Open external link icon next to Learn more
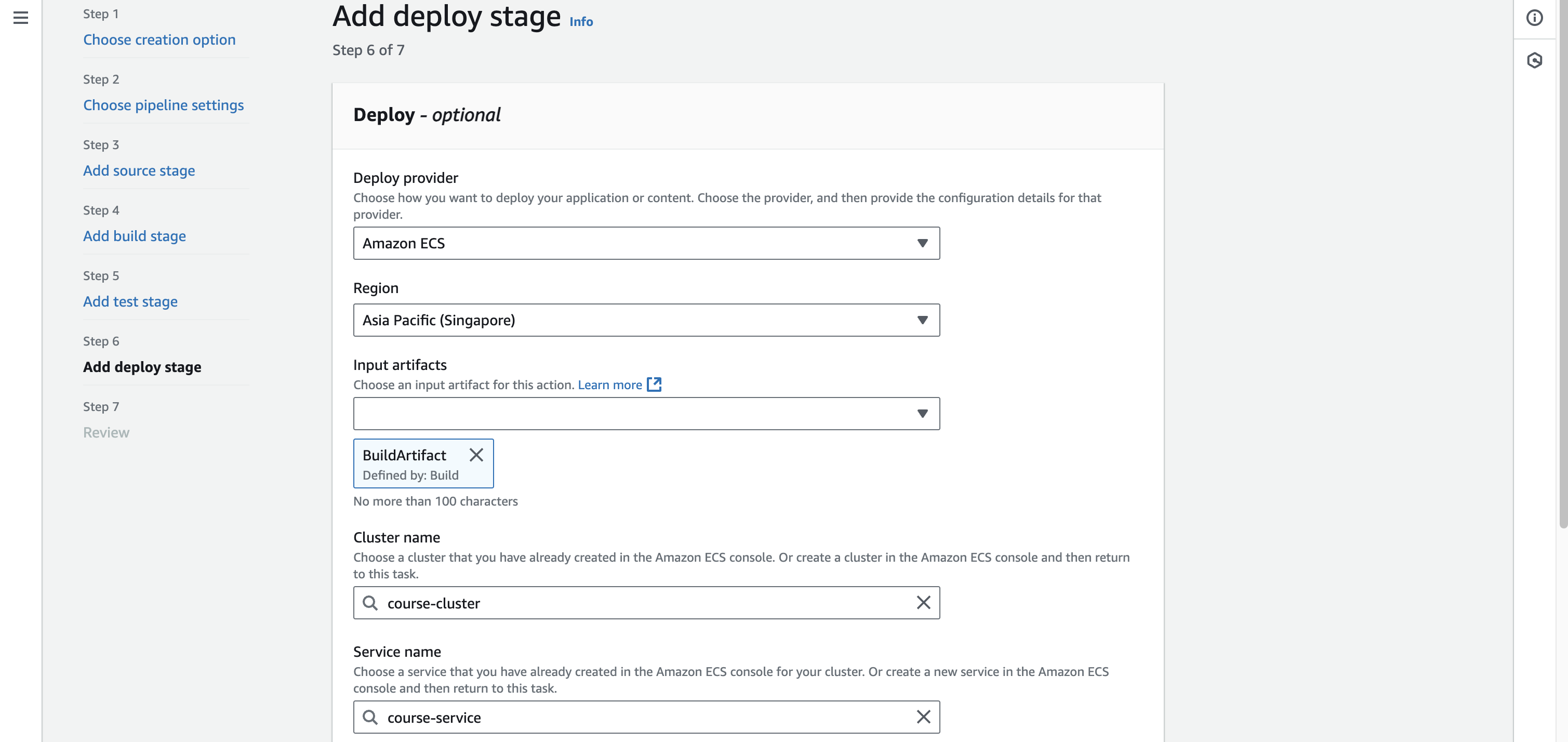 [654, 384]
